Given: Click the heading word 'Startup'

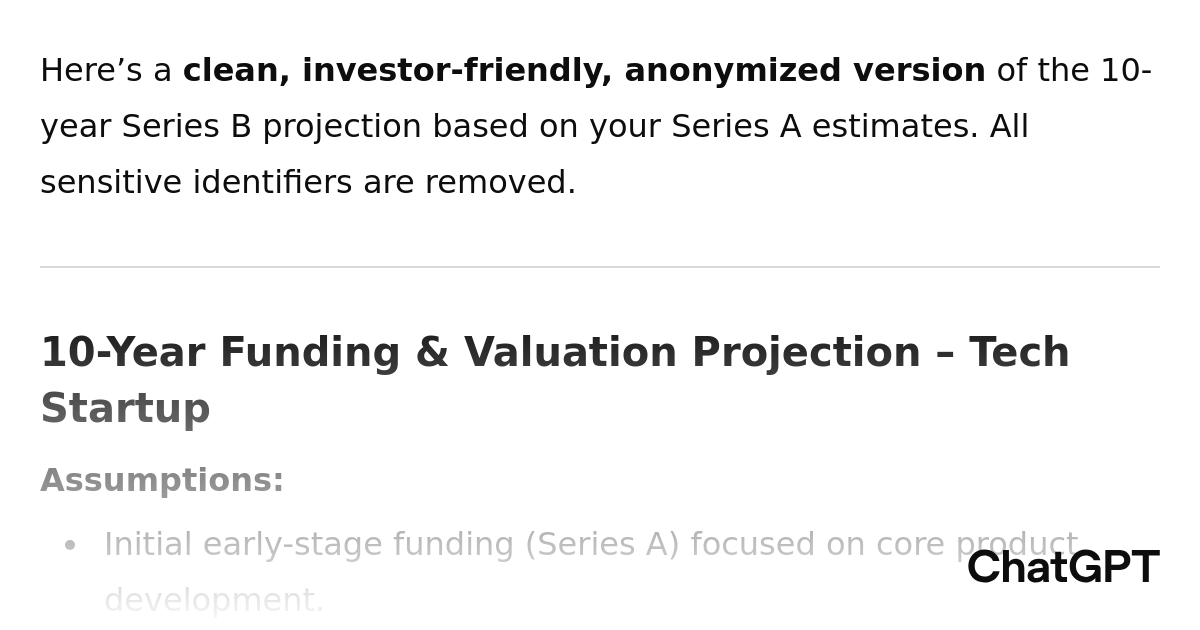Looking at the screenshot, I should pyautogui.click(x=125, y=410).
